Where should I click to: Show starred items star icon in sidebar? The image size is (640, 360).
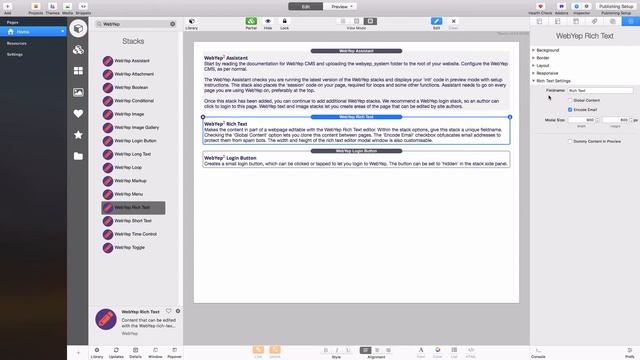[78, 135]
